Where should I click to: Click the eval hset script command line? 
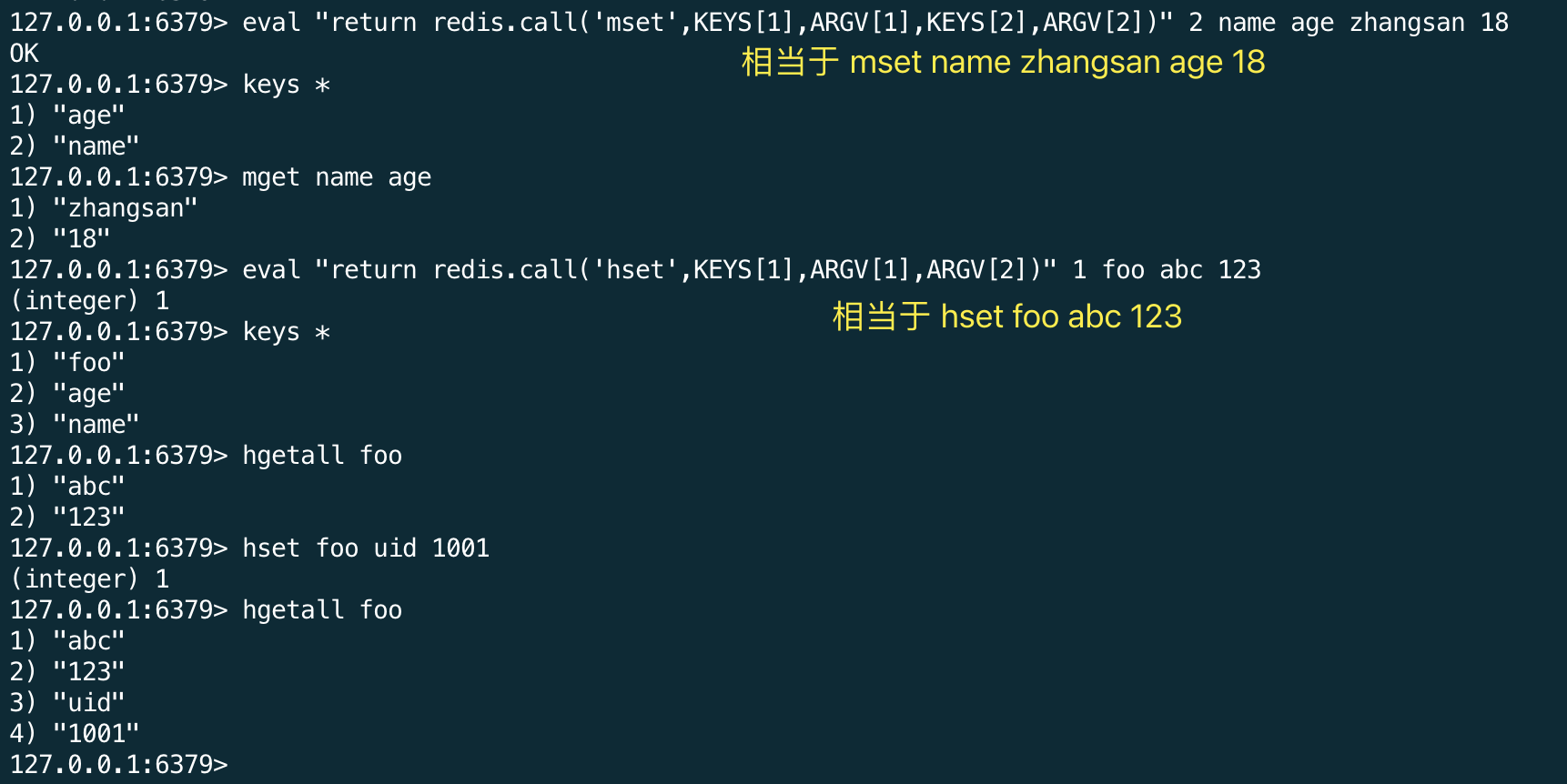pyautogui.click(x=751, y=270)
